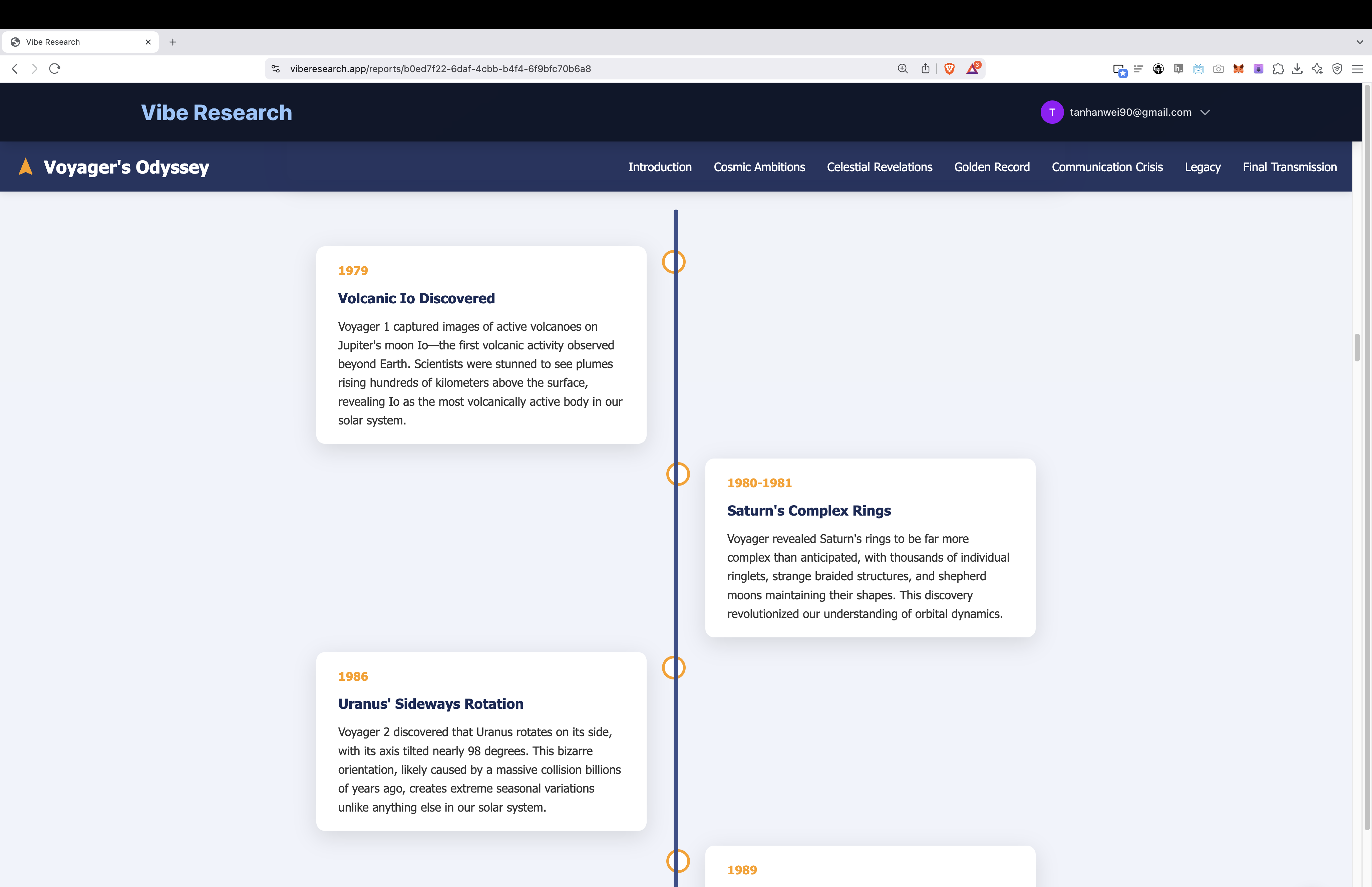Image resolution: width=1372 pixels, height=887 pixels.
Task: Click the 1980-1981 timeline marker circle
Action: [x=678, y=474]
